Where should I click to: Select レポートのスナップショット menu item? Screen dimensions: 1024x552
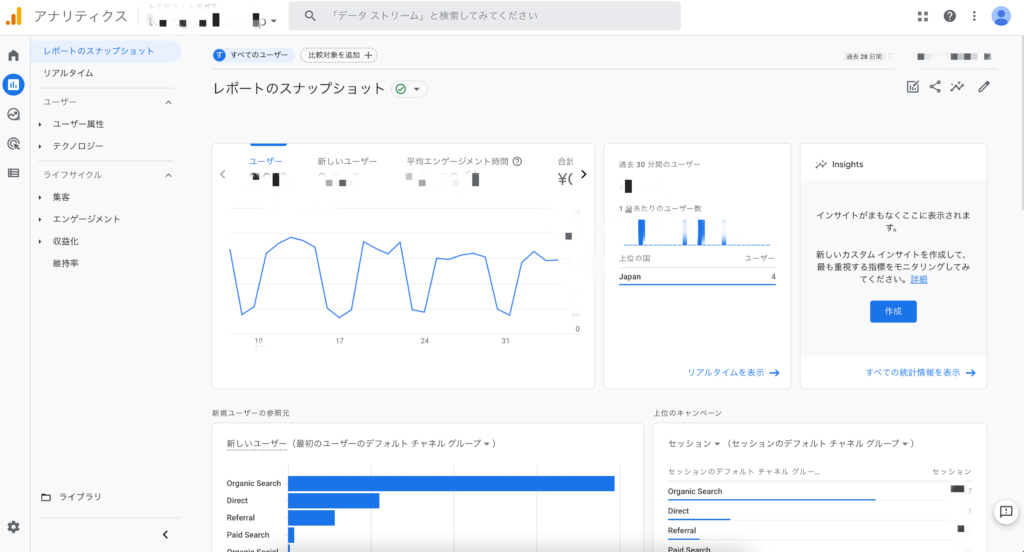(x=107, y=51)
